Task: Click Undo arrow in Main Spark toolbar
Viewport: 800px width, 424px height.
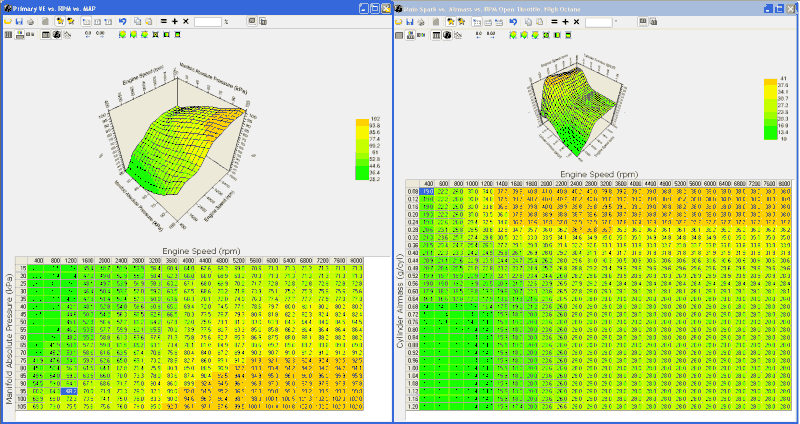Action: pos(514,21)
